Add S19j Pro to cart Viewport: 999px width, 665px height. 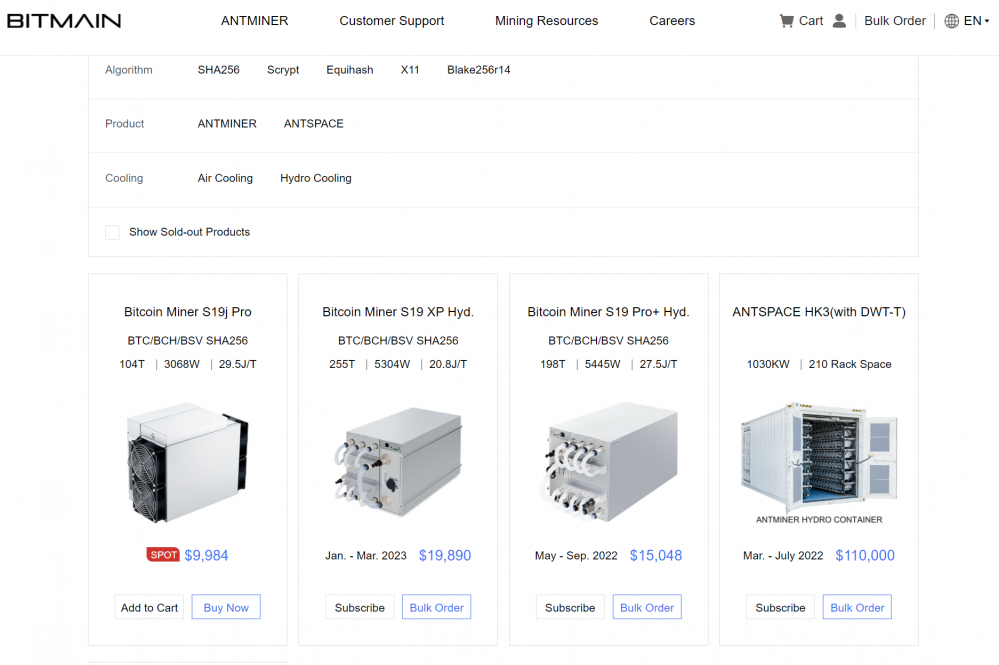click(149, 607)
